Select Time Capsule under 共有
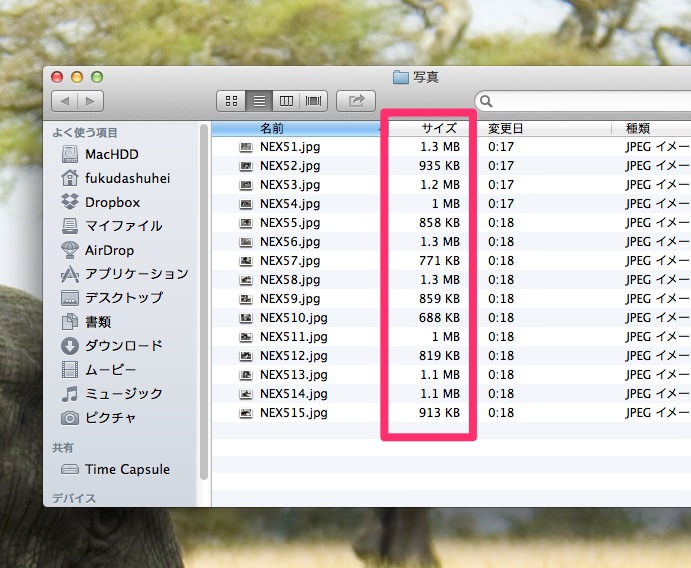691x568 pixels. [115, 469]
